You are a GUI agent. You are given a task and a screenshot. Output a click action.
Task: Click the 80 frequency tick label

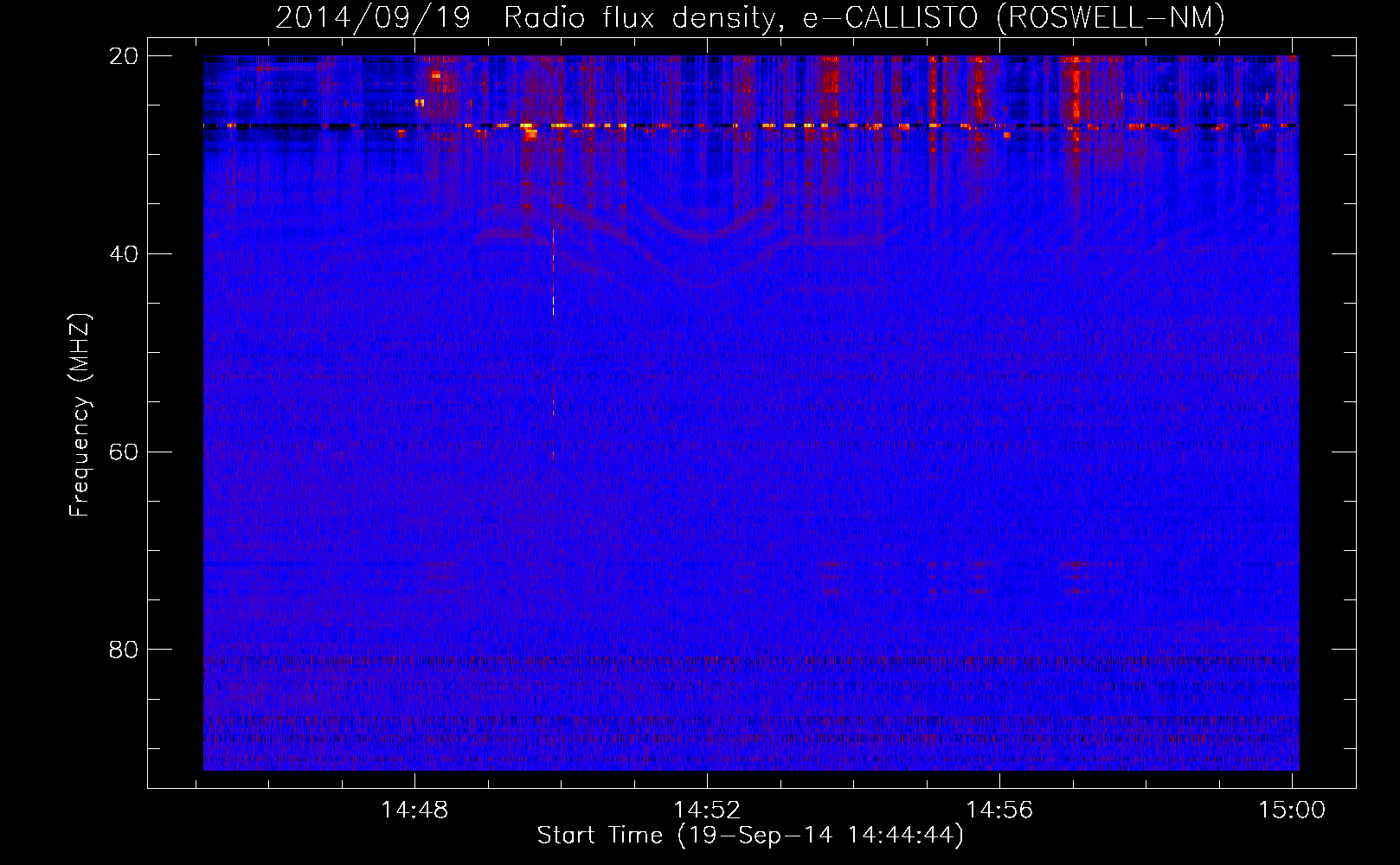pos(124,650)
